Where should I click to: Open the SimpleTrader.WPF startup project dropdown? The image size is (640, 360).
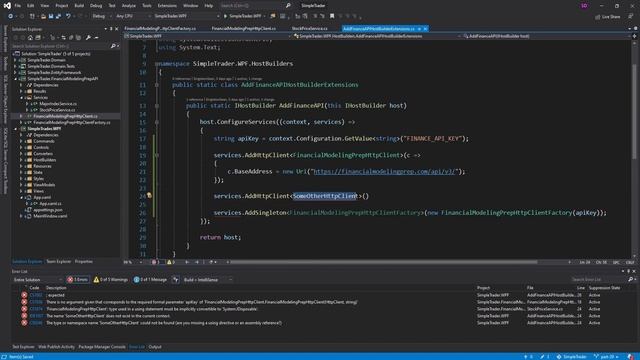[186, 16]
